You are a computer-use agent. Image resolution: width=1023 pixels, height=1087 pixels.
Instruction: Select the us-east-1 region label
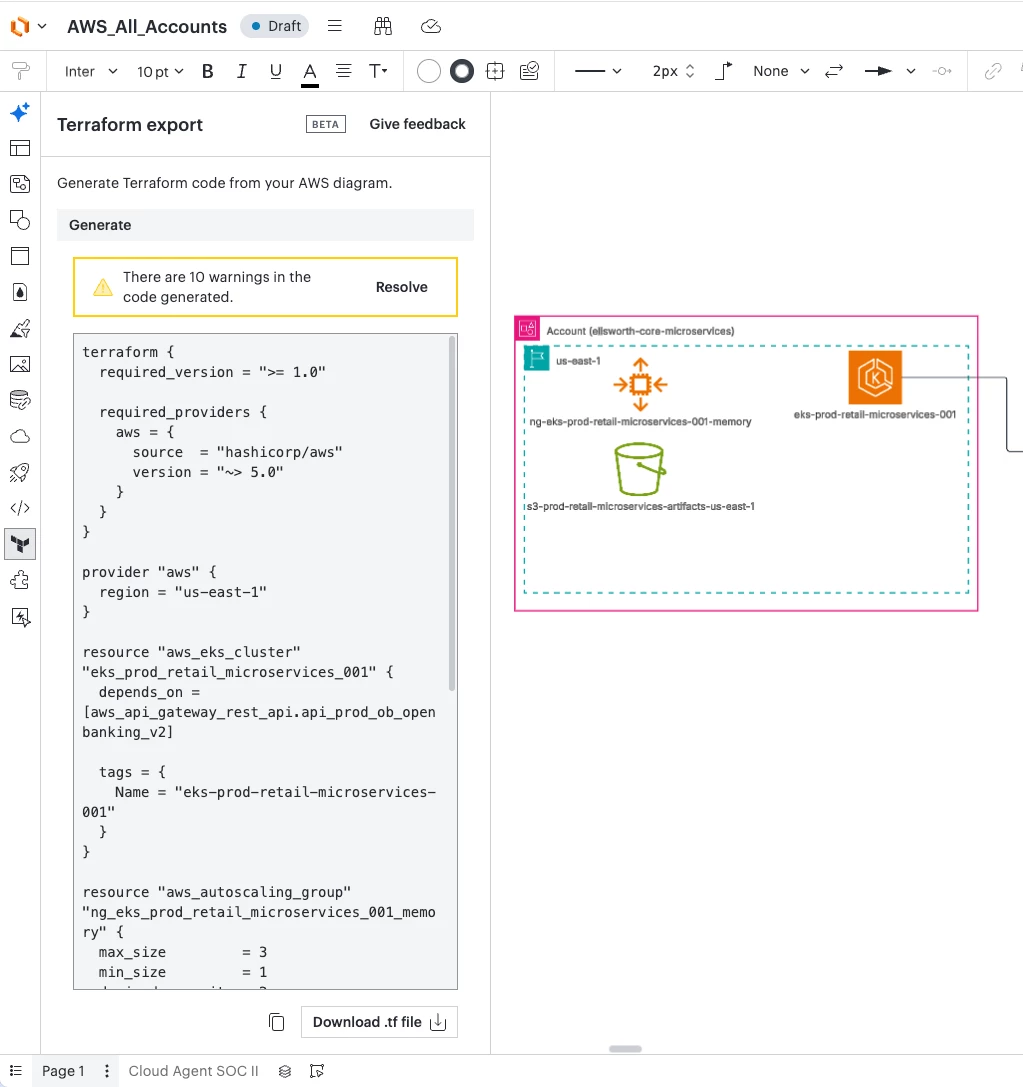(578, 361)
